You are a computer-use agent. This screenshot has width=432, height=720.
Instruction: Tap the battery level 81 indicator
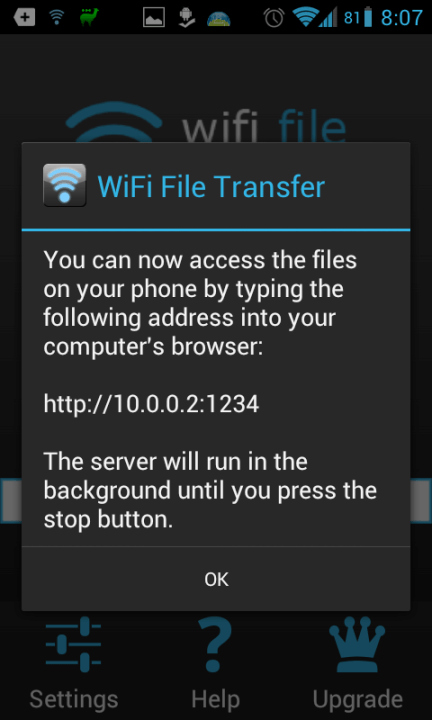358,17
